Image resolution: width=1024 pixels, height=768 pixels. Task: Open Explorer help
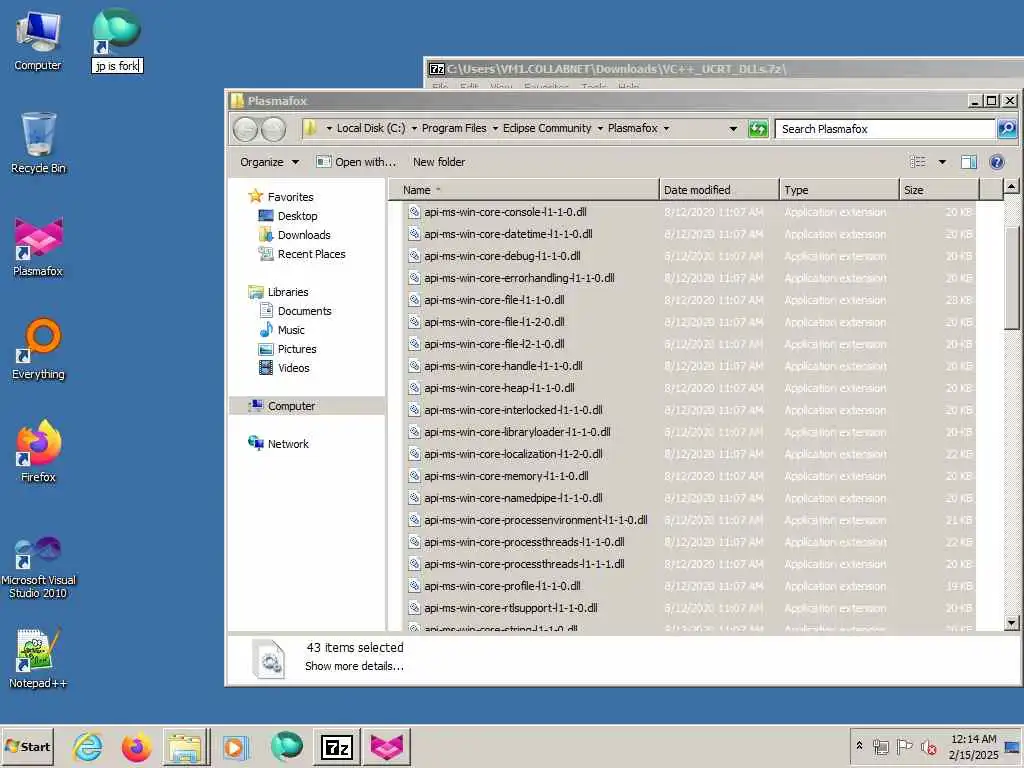[997, 162]
